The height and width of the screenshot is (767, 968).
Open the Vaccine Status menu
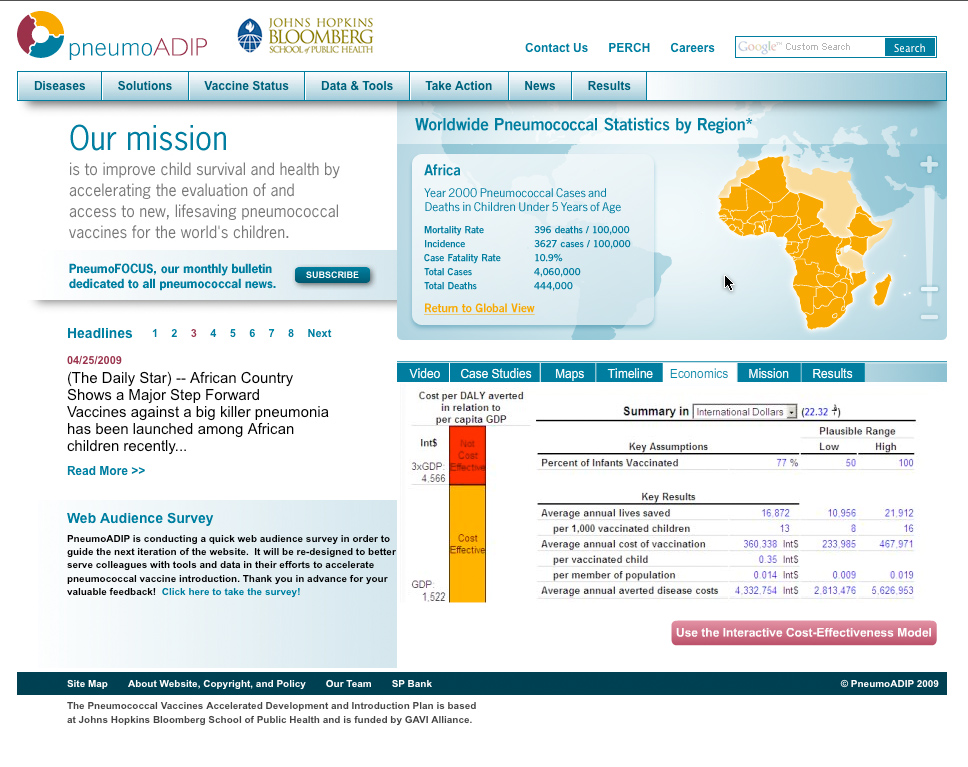(x=246, y=86)
